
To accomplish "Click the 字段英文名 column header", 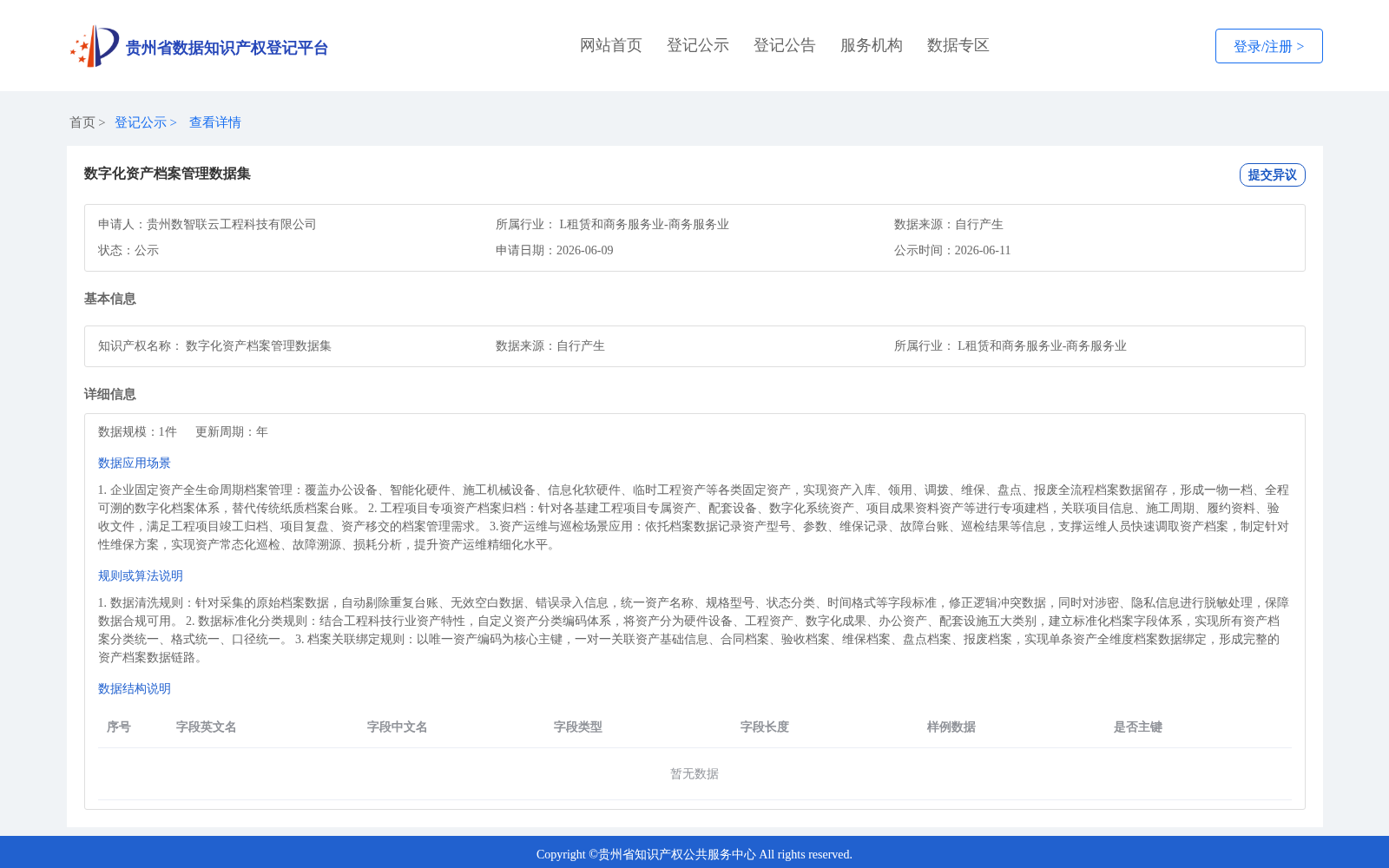I will point(207,727).
